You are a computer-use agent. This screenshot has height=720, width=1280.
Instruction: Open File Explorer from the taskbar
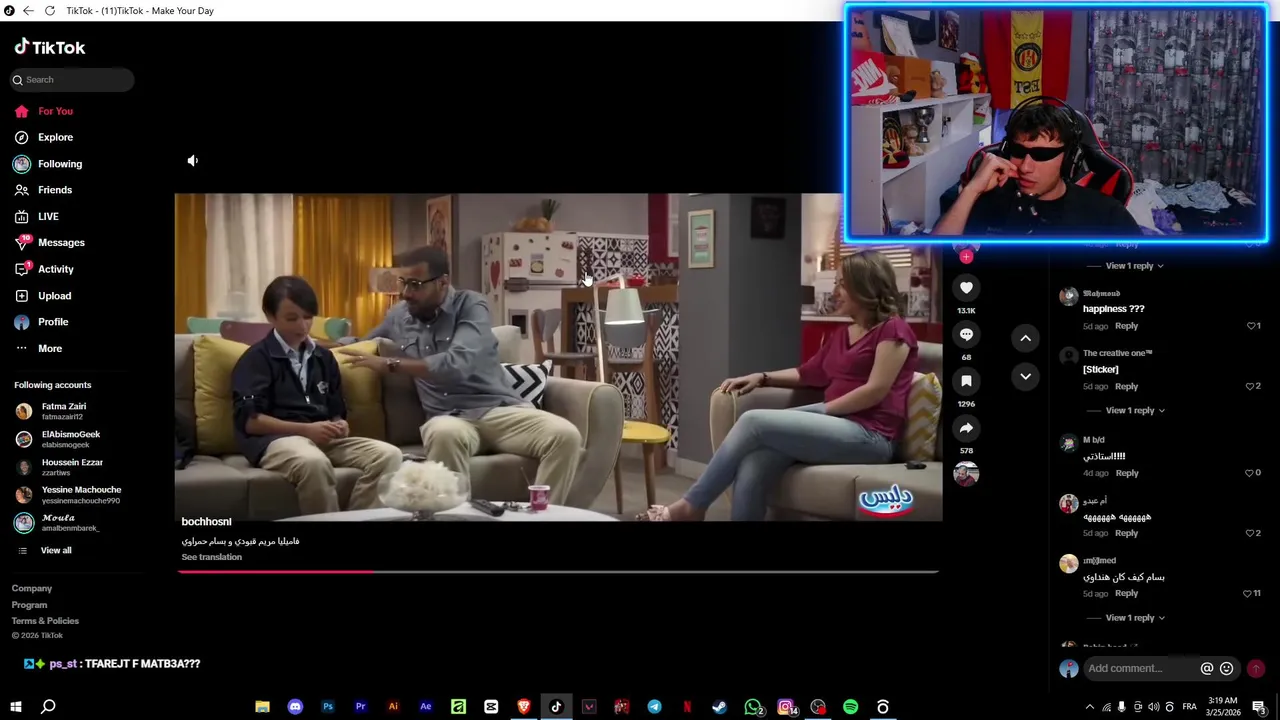pos(262,707)
